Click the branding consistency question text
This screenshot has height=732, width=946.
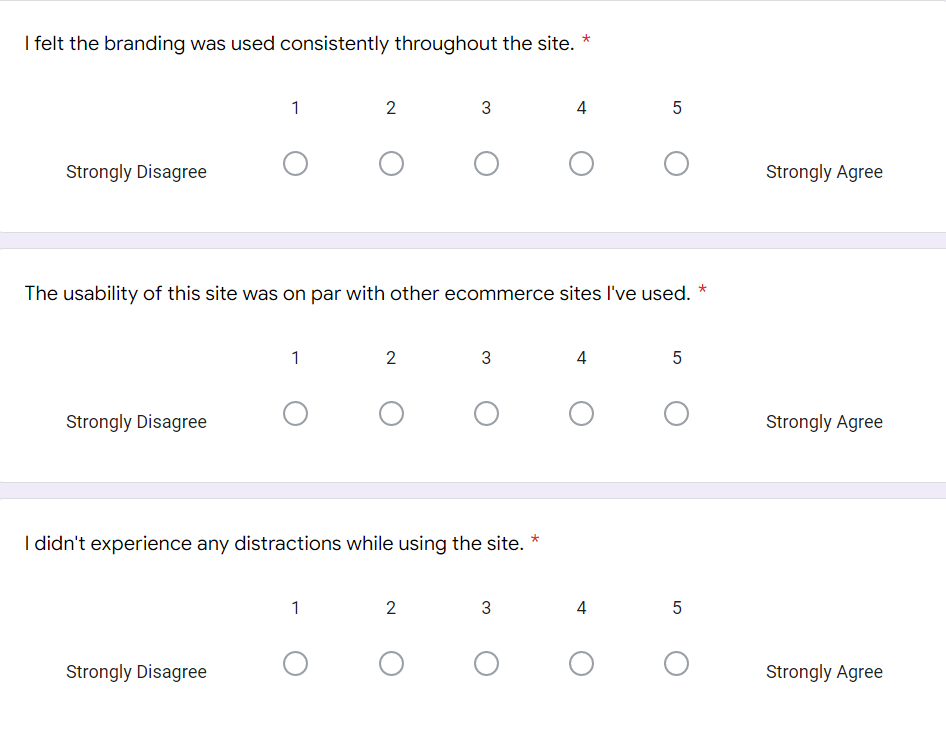point(299,43)
